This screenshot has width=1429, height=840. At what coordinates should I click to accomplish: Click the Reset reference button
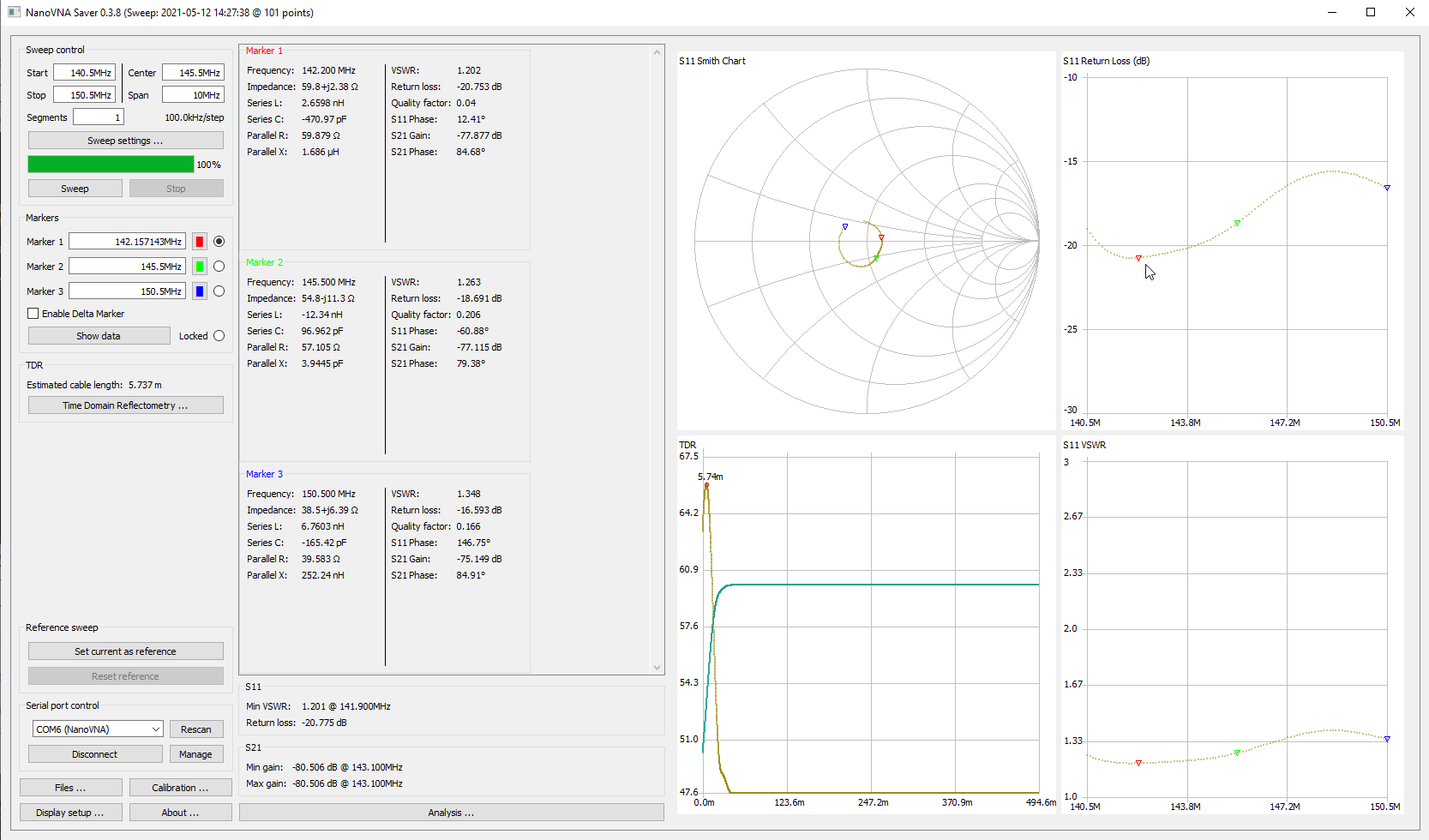click(x=125, y=676)
